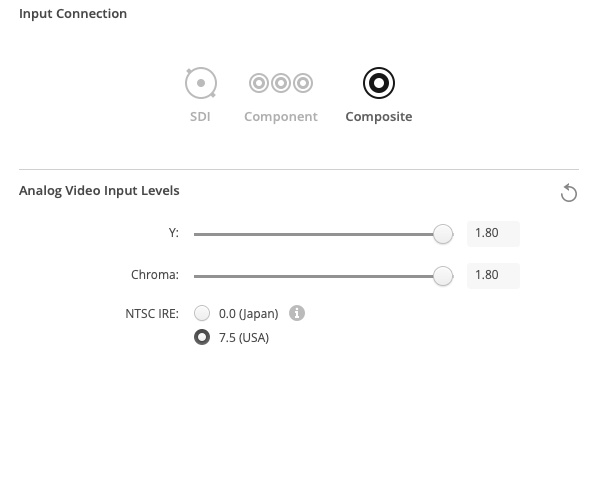Click the Composite text label

[379, 117]
